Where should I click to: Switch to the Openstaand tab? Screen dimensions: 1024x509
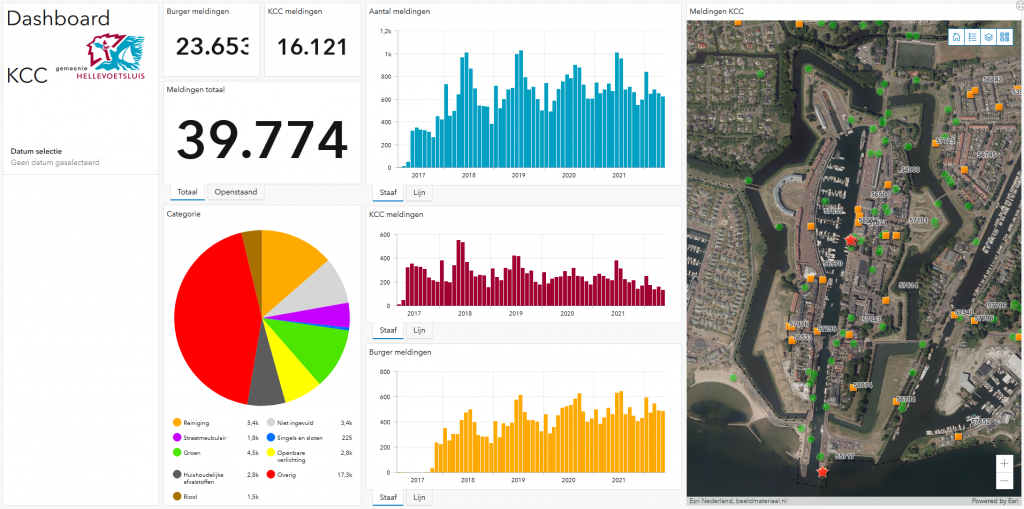coord(236,192)
